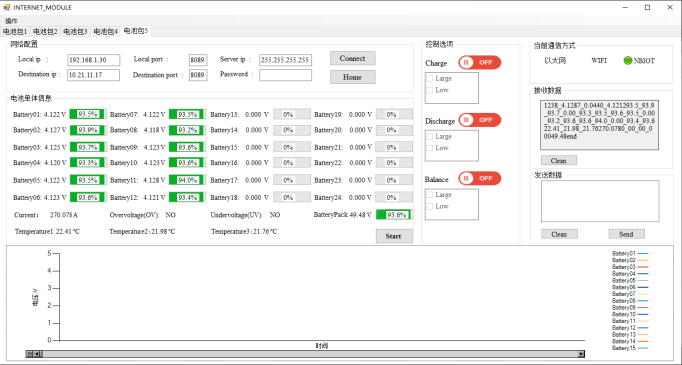The height and width of the screenshot is (365, 682).
Task: Click BatteryPack 93.6% progress bar
Action: click(x=394, y=214)
